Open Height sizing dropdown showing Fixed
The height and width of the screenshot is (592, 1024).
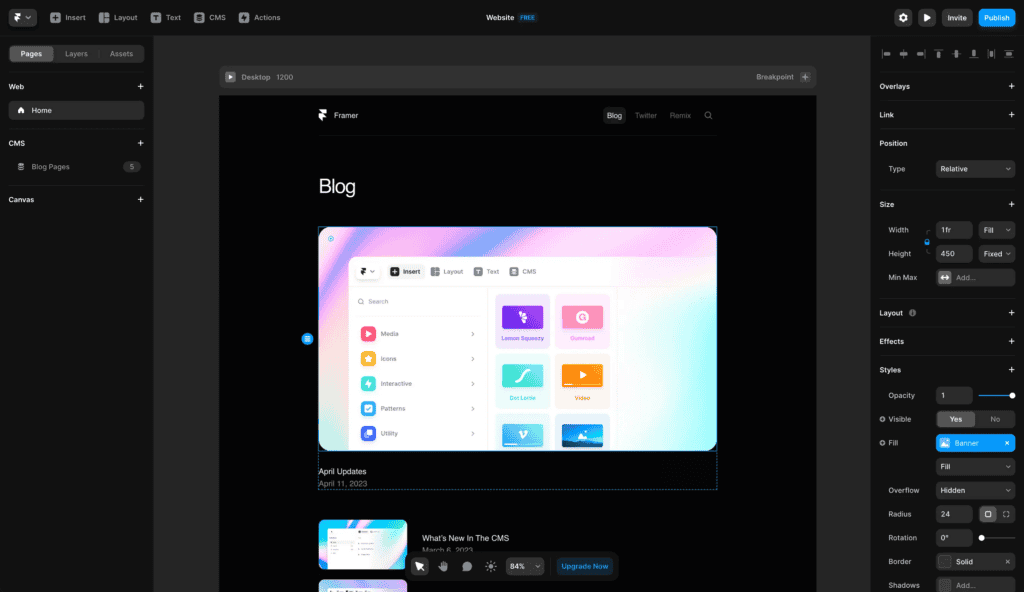coord(997,254)
